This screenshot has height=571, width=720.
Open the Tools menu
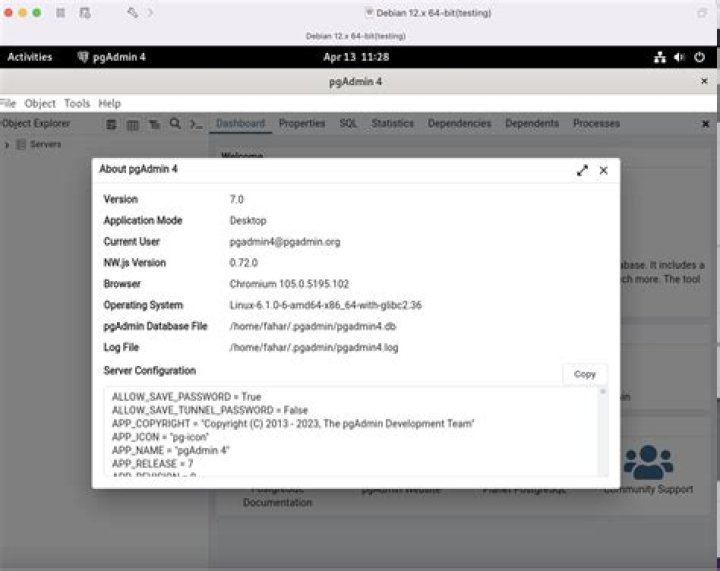point(77,103)
